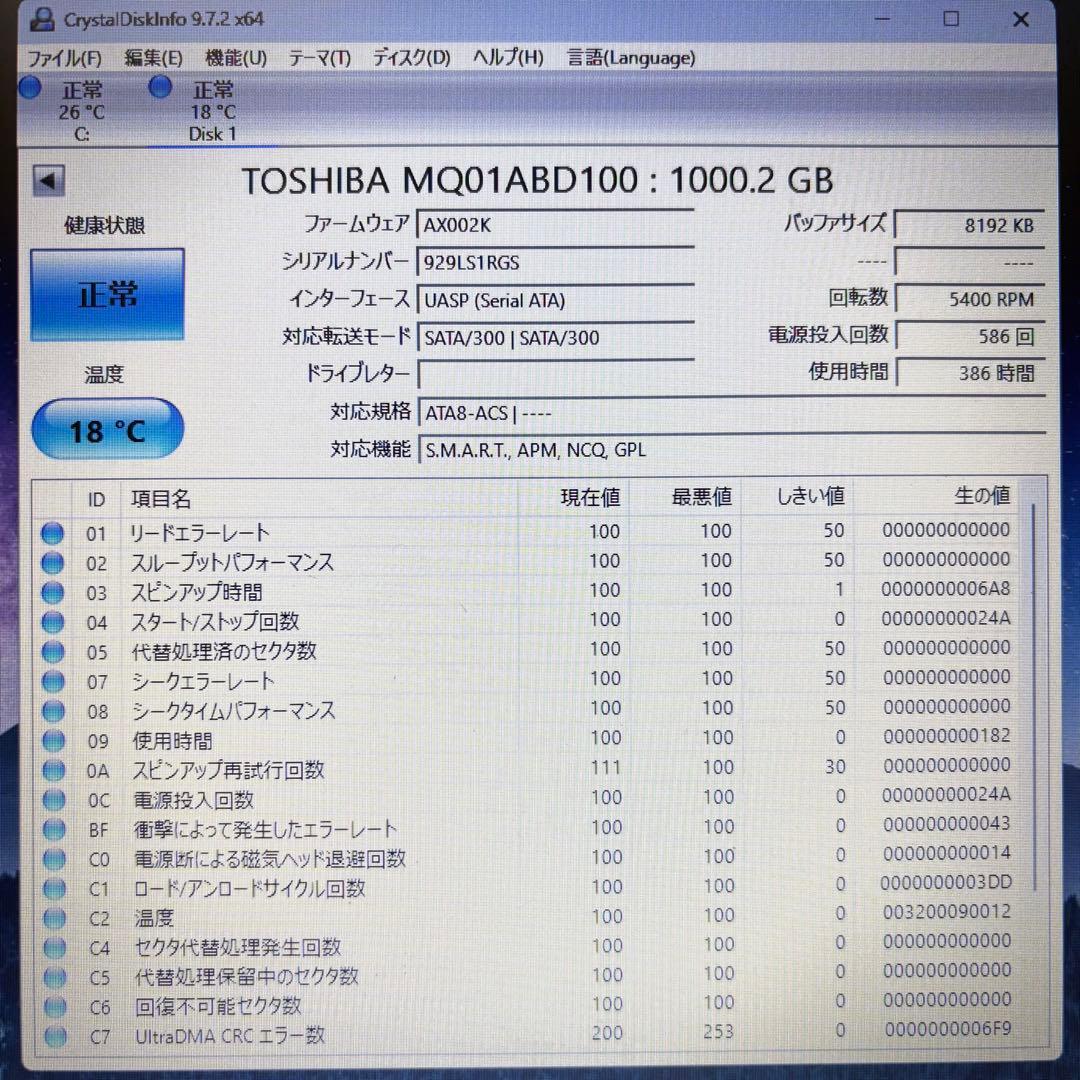Click the status circle next to スピンアップ時間
Screen dimensions: 1080x1080
click(x=52, y=593)
